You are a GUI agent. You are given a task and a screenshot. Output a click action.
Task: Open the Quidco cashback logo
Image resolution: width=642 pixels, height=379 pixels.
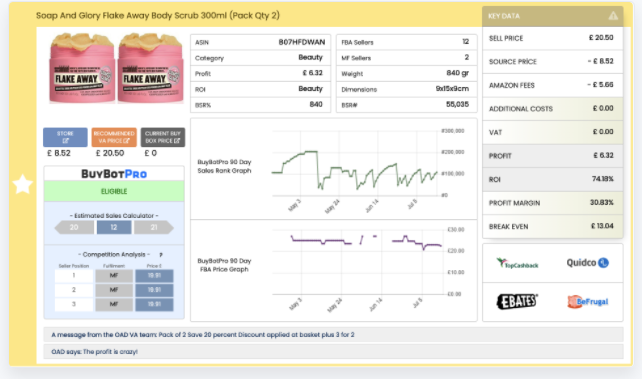click(x=588, y=263)
